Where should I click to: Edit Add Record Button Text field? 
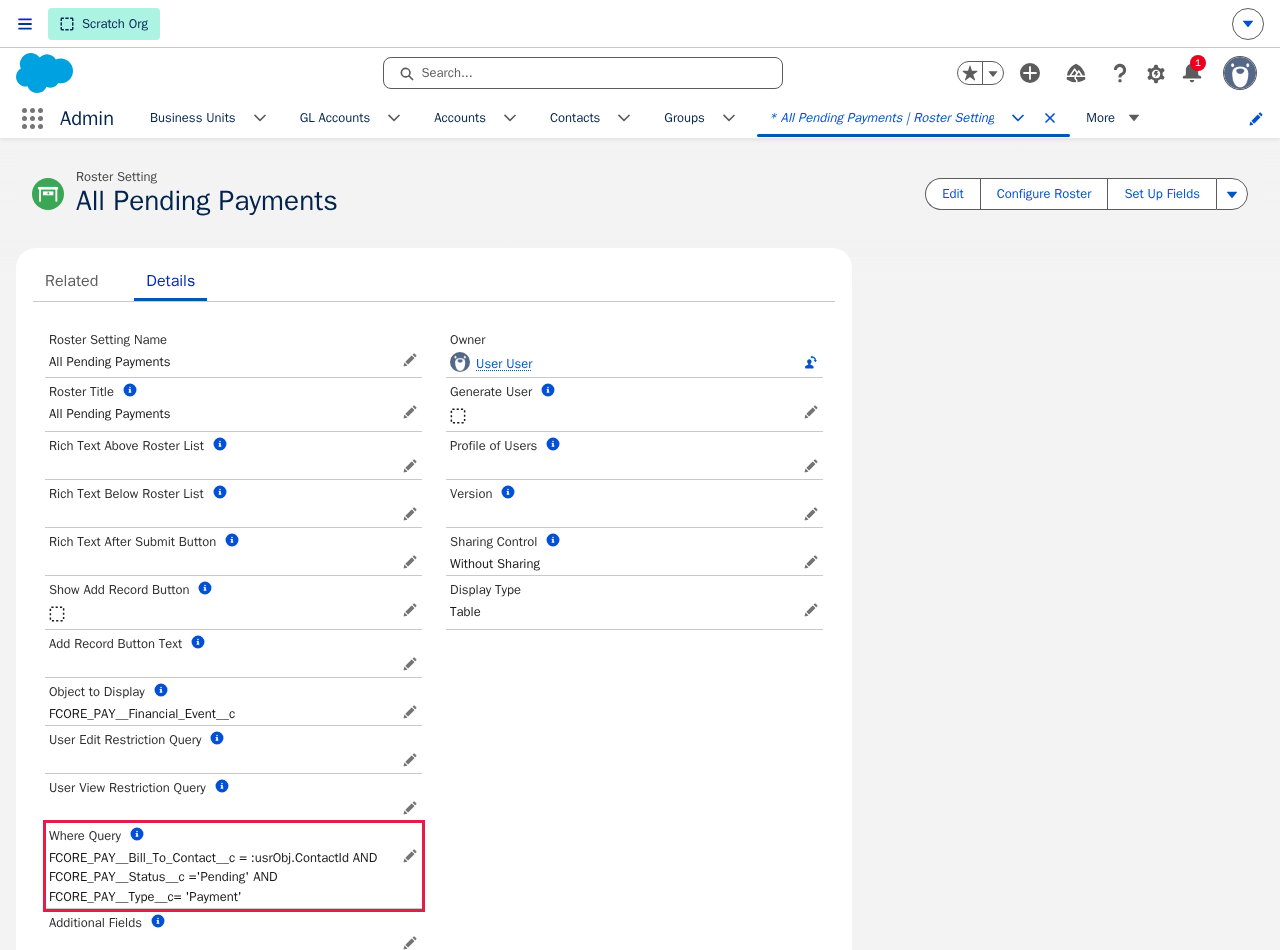(x=410, y=664)
